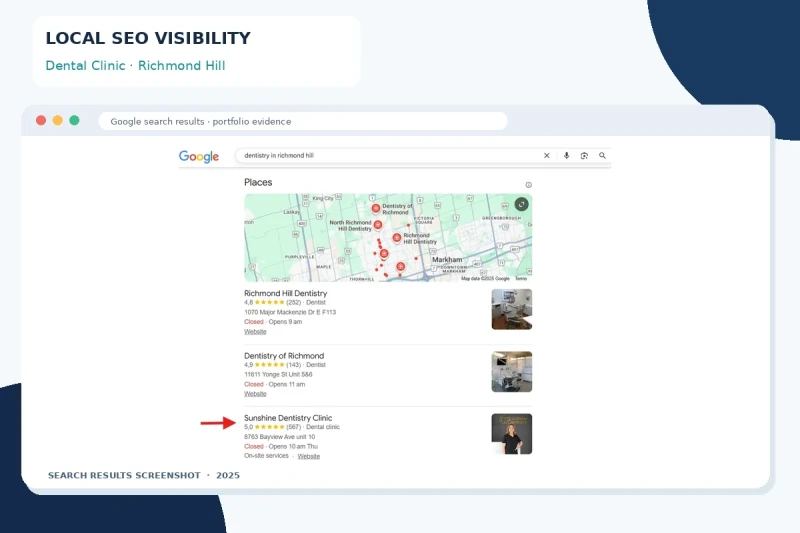Open the Website link for Sunshine Dentistry Clinic

[x=309, y=456]
